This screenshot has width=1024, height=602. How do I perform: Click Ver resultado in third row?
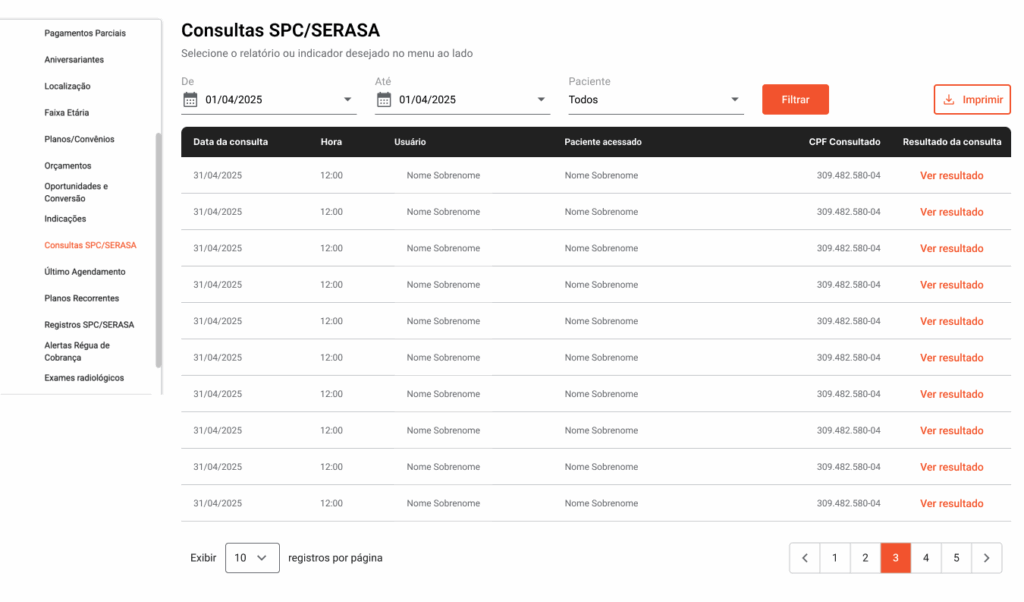coord(952,249)
